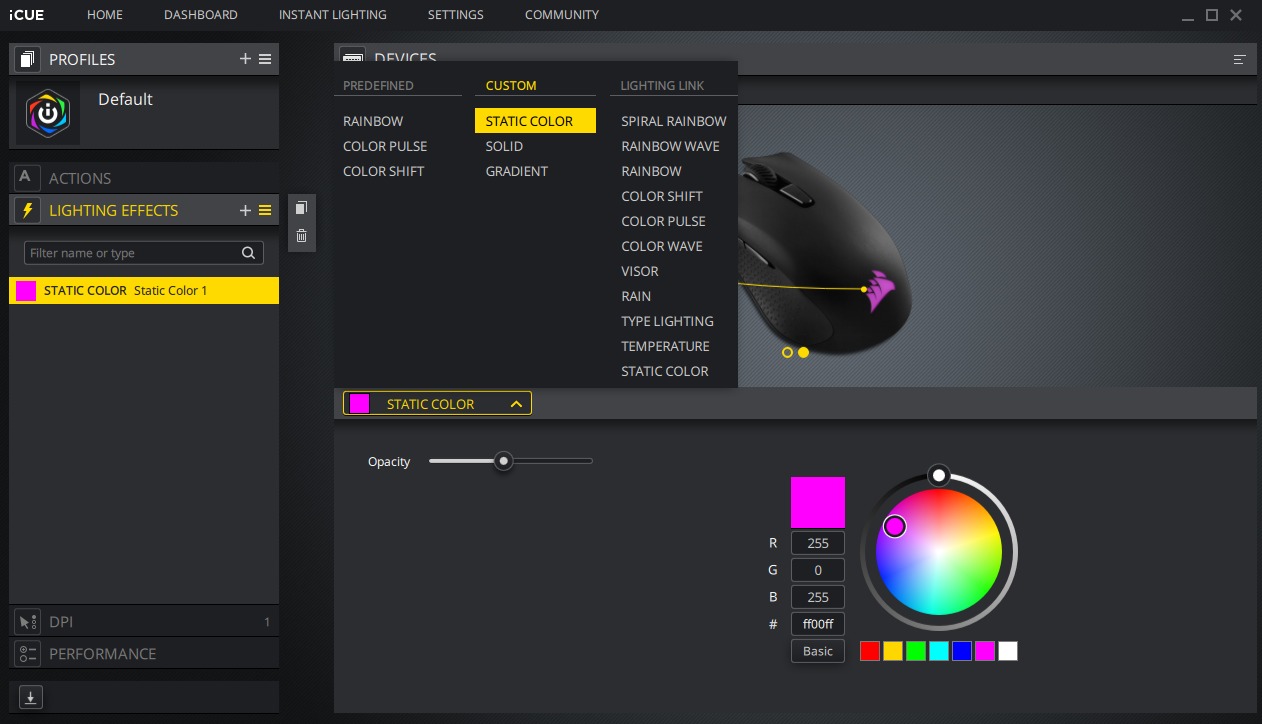Pick Type Lighting effect
Image resolution: width=1262 pixels, height=724 pixels.
pyautogui.click(x=667, y=321)
